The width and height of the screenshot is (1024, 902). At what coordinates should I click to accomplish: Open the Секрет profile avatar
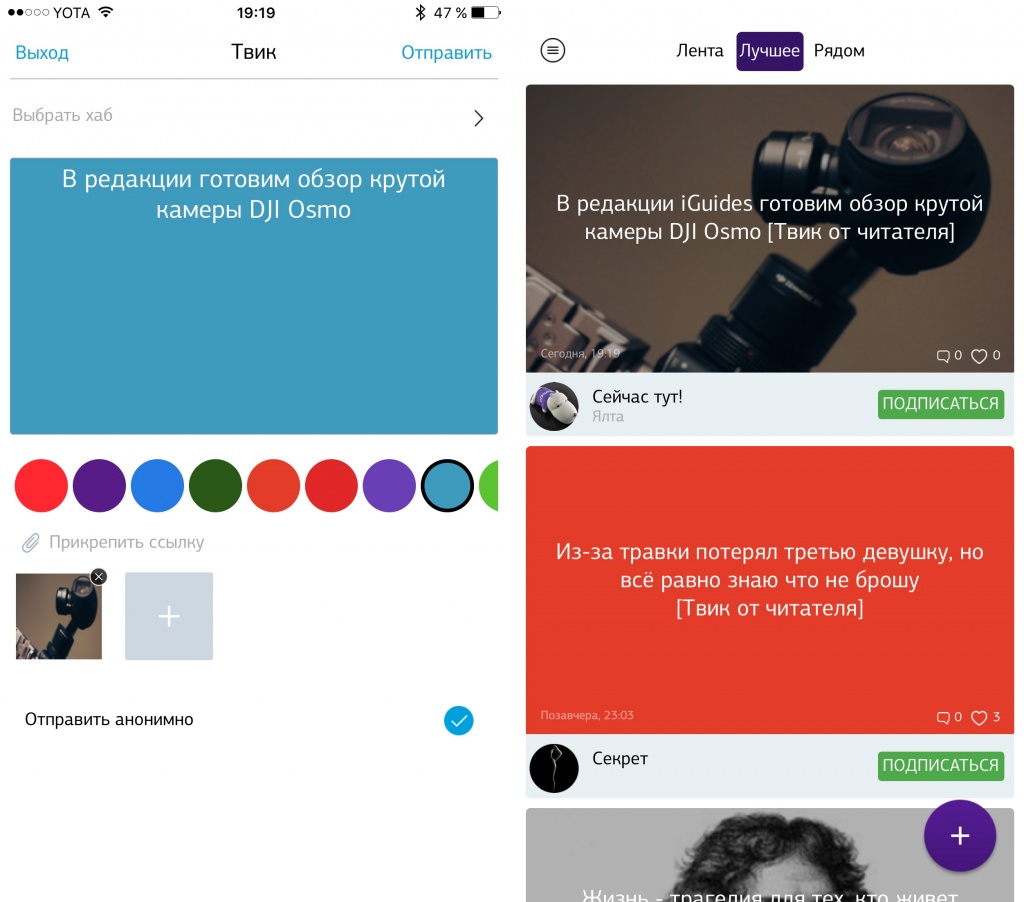554,768
